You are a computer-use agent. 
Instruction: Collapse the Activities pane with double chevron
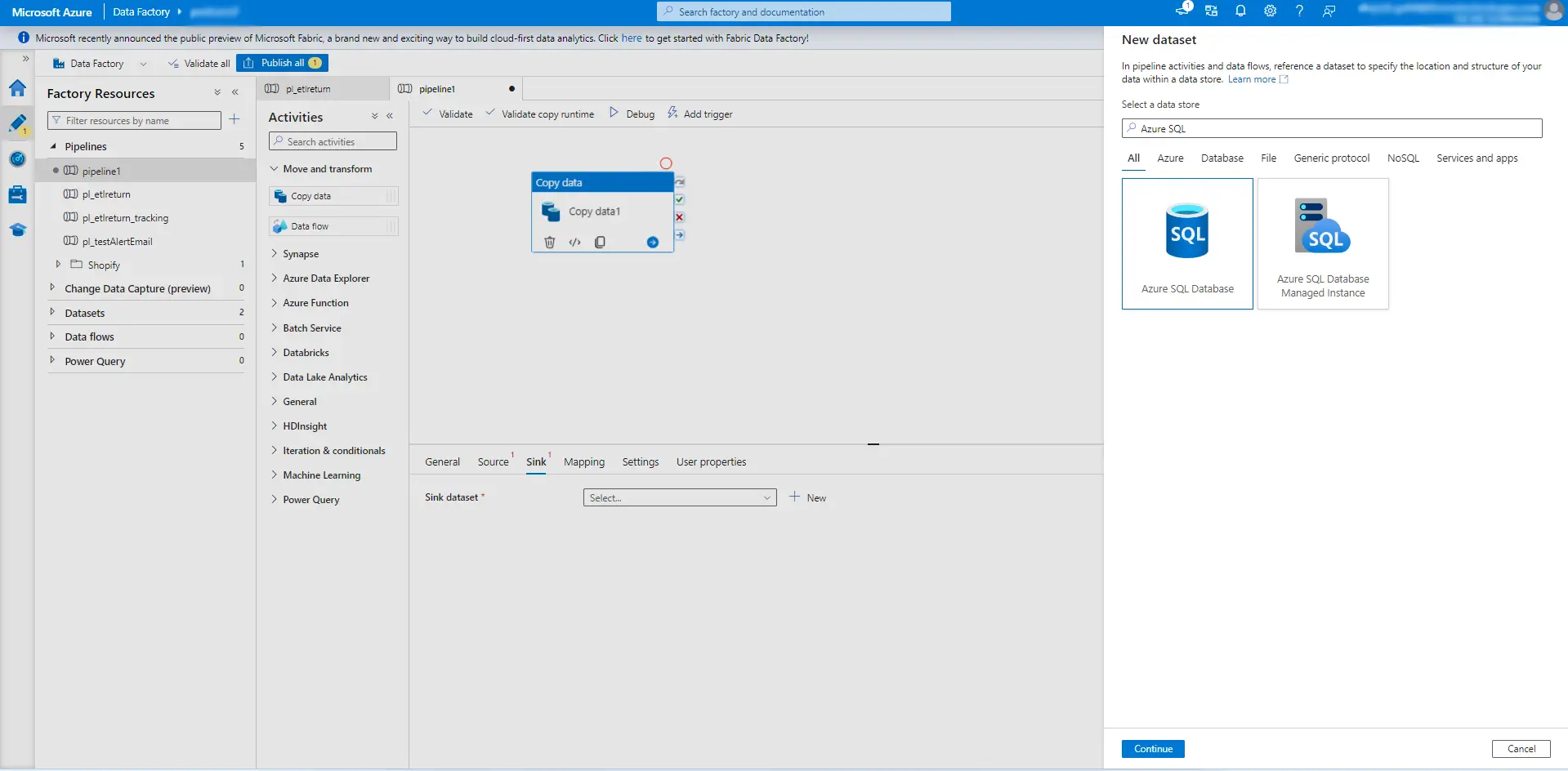click(390, 116)
